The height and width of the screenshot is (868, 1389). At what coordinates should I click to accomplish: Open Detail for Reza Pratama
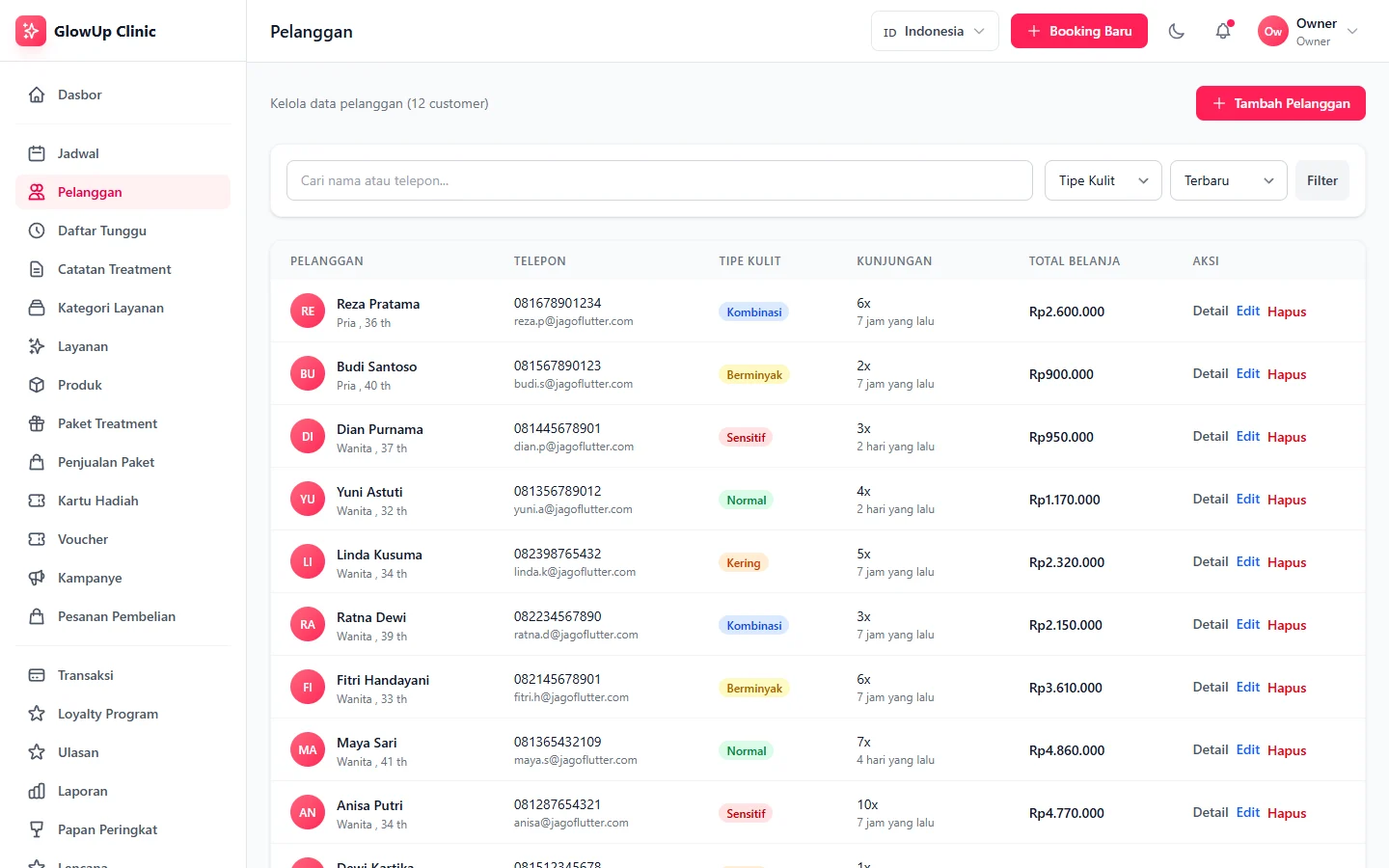point(1211,311)
